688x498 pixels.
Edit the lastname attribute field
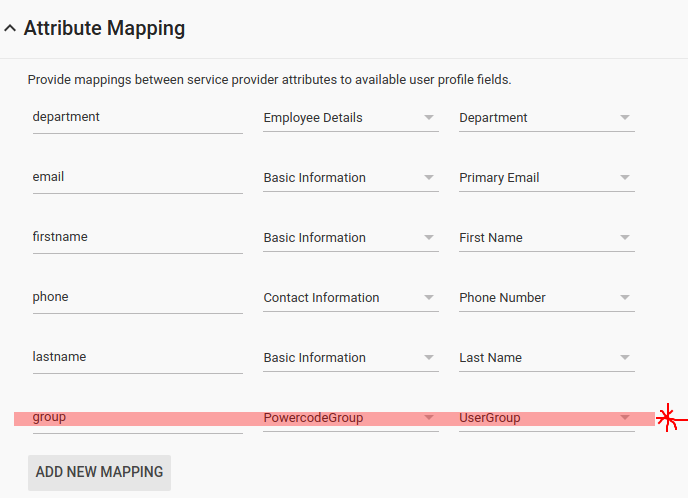137,358
